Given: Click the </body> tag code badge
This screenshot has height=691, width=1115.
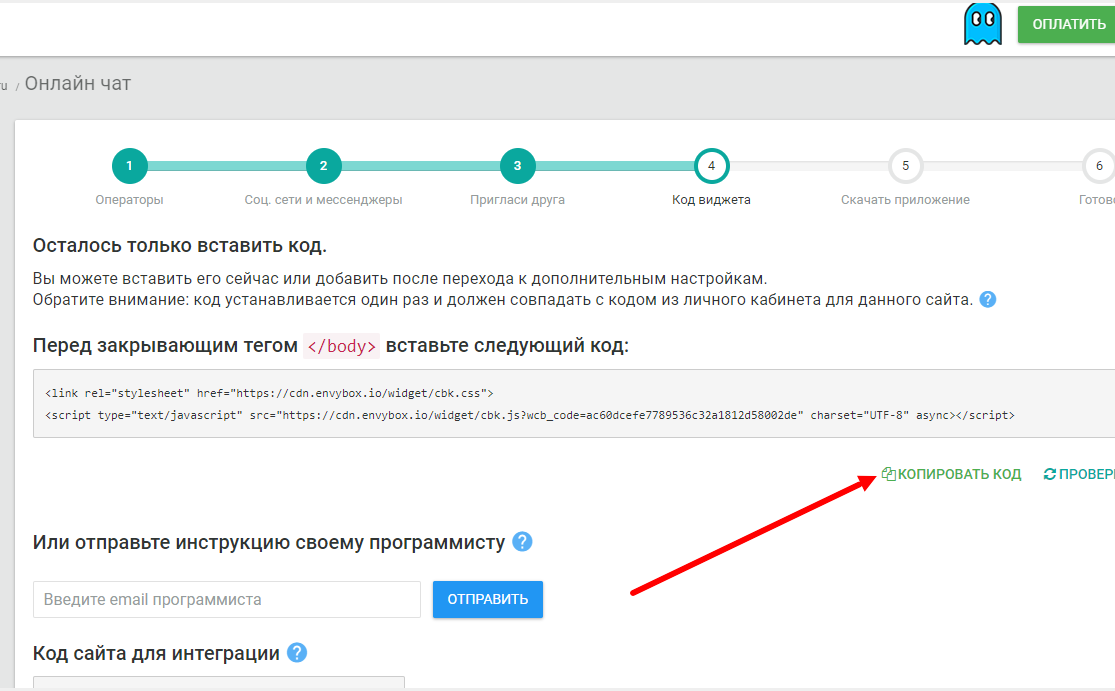Looking at the screenshot, I should click(341, 346).
